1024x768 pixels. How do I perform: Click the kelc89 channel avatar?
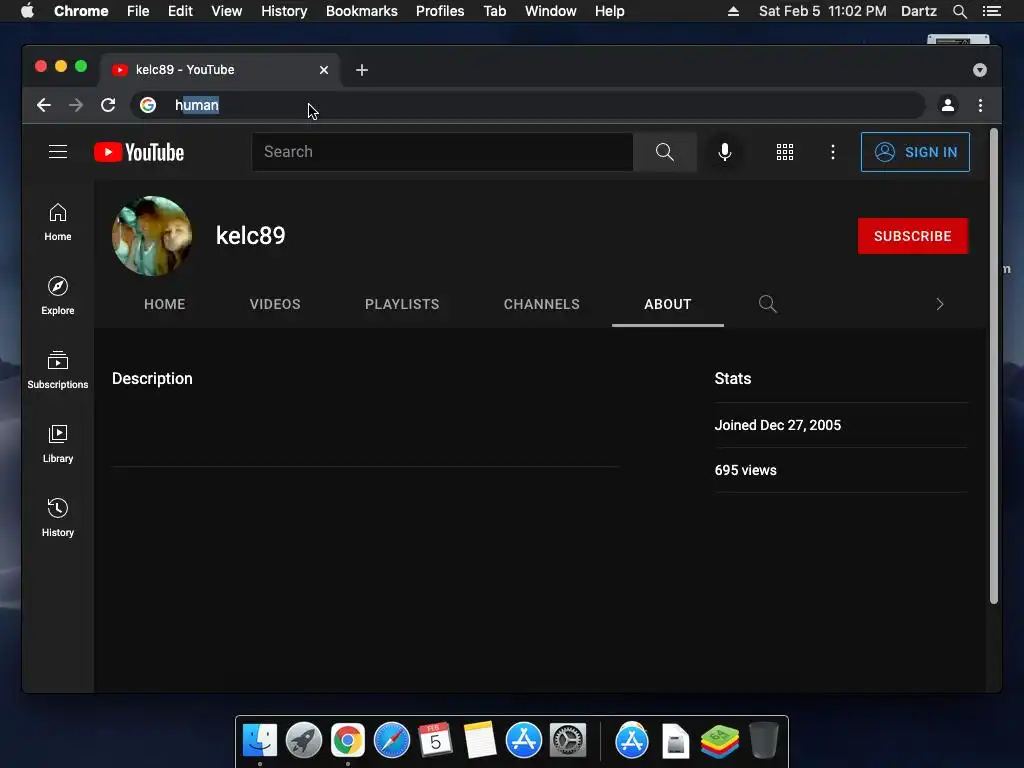point(152,236)
